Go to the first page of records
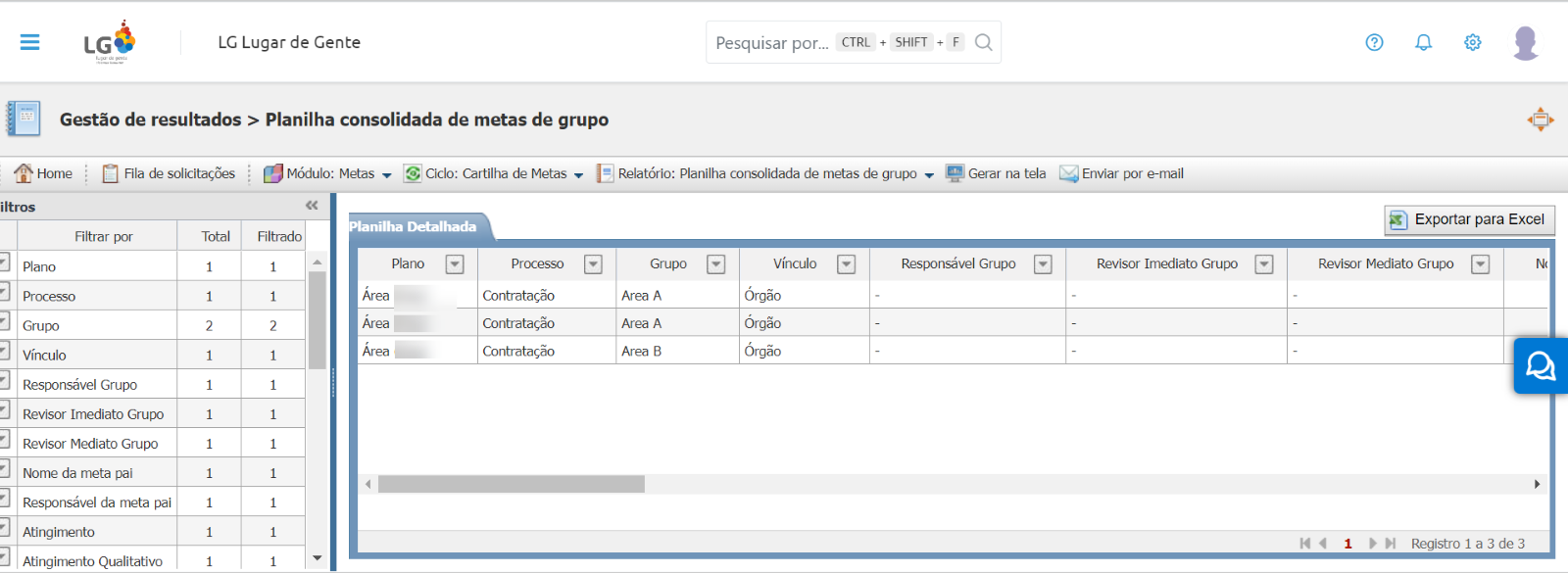The width and height of the screenshot is (1568, 573). tap(1304, 544)
